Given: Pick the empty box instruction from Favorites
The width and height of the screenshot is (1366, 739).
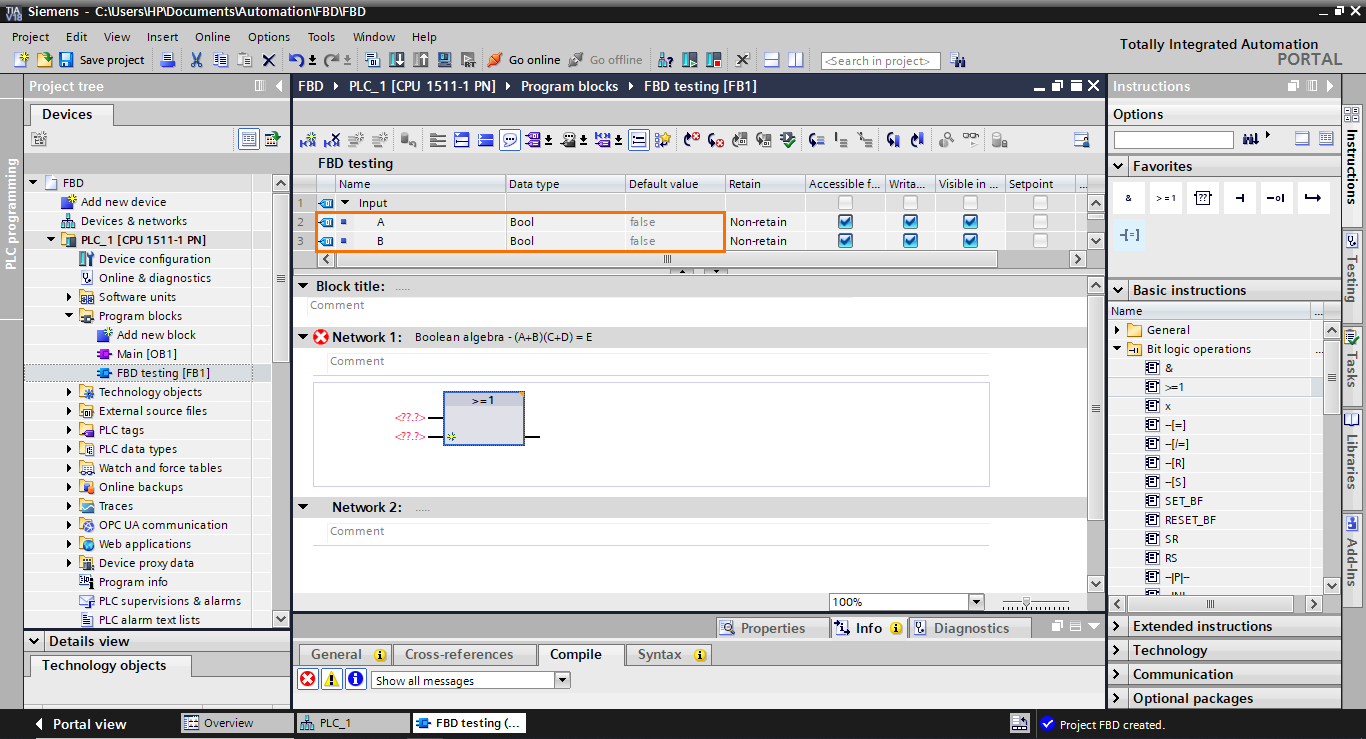Looking at the screenshot, I should (x=1203, y=197).
